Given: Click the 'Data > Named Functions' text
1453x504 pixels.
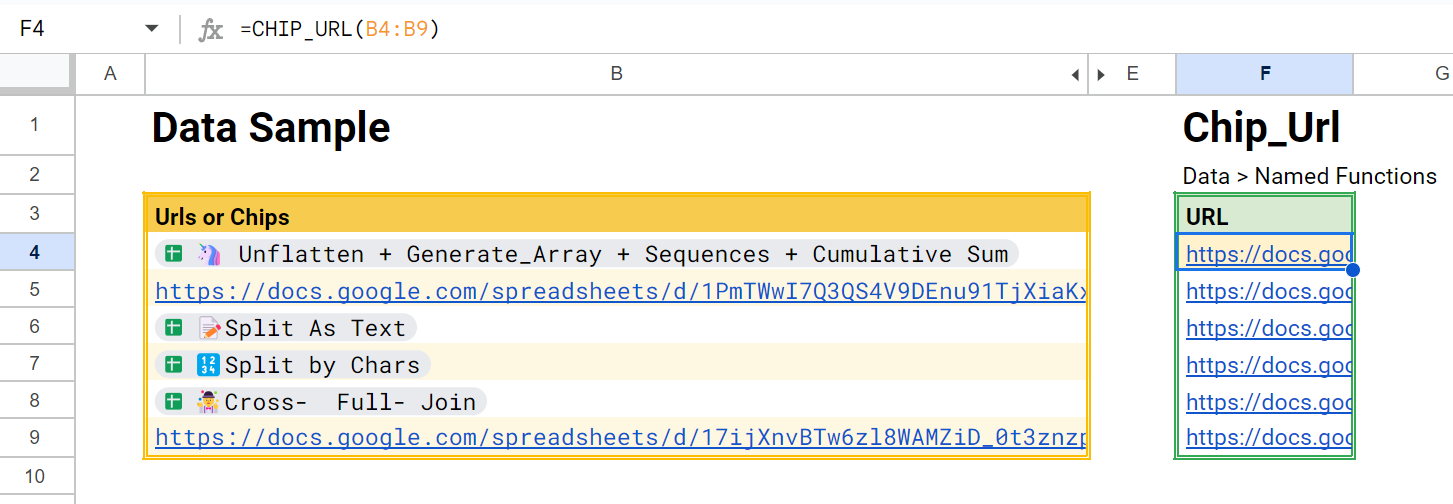Looking at the screenshot, I should (1309, 176).
